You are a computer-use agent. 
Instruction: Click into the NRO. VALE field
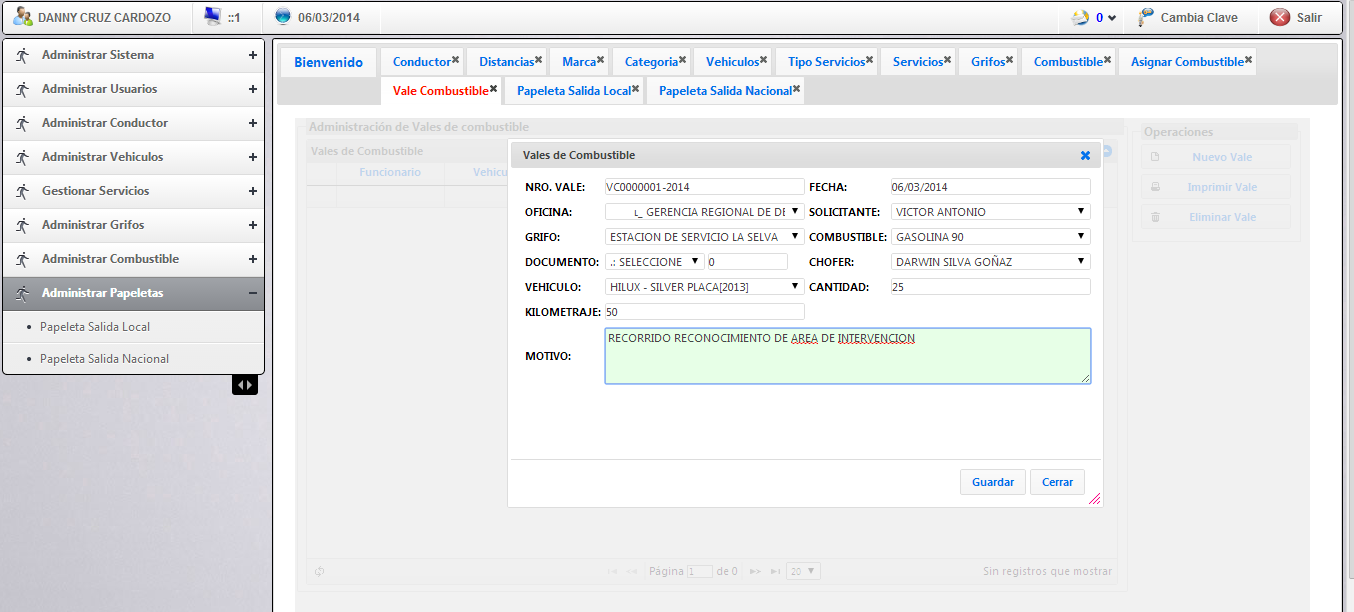(x=705, y=187)
